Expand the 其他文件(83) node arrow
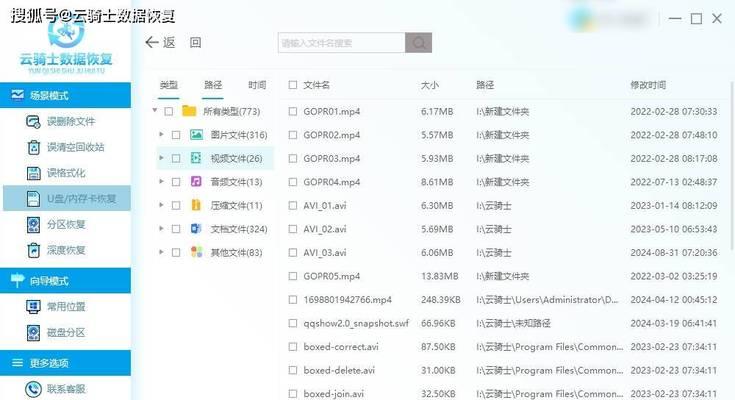Viewport: 735px width, 400px height. pyautogui.click(x=161, y=252)
